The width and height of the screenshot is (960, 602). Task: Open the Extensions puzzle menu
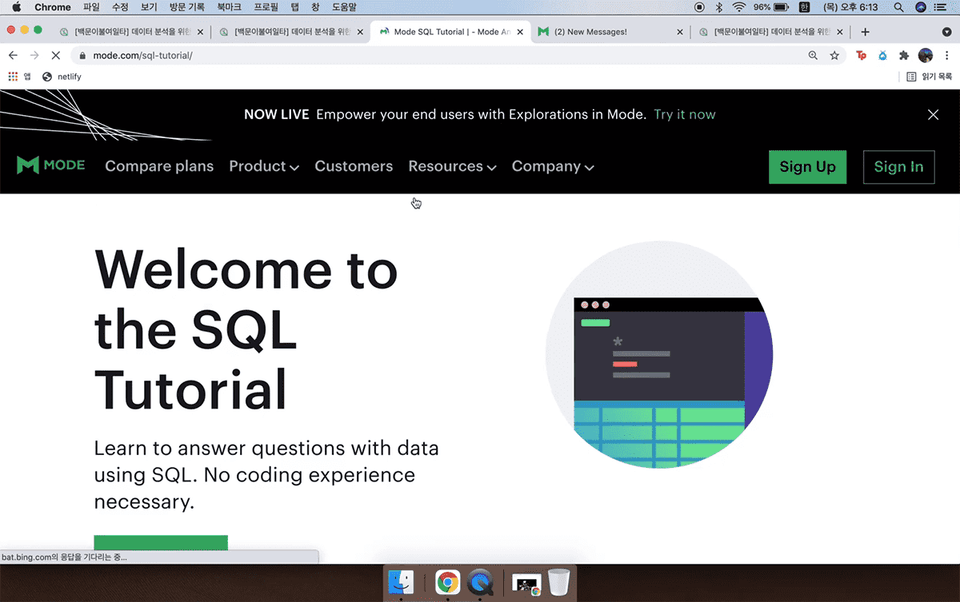click(904, 55)
